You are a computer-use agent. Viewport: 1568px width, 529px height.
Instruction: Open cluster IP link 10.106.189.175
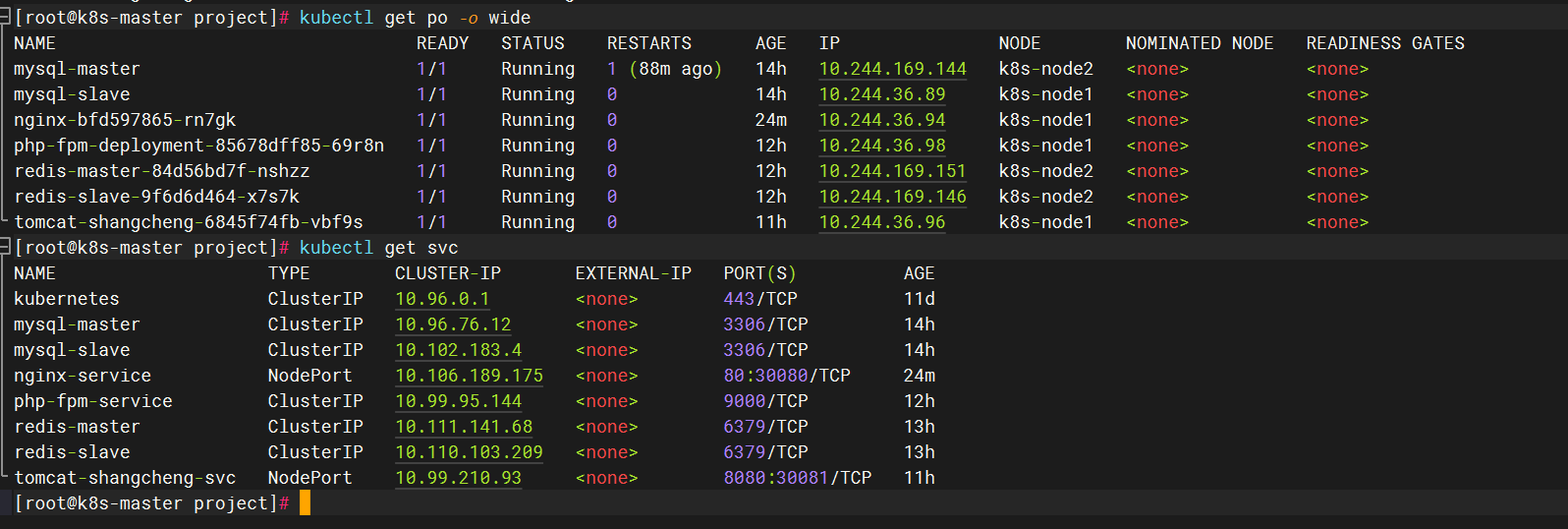[469, 376]
